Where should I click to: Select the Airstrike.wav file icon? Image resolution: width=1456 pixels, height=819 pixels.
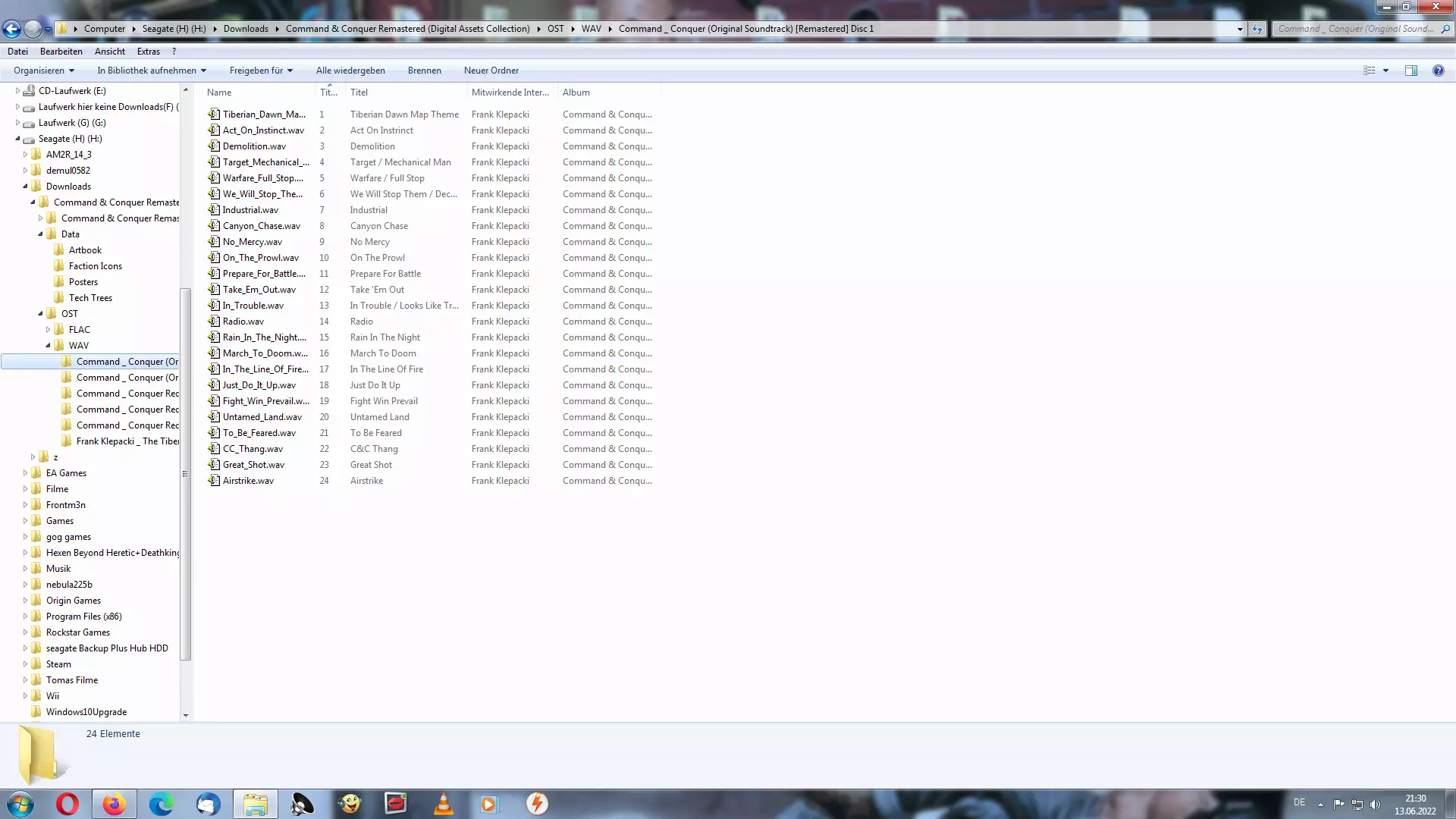(x=214, y=481)
